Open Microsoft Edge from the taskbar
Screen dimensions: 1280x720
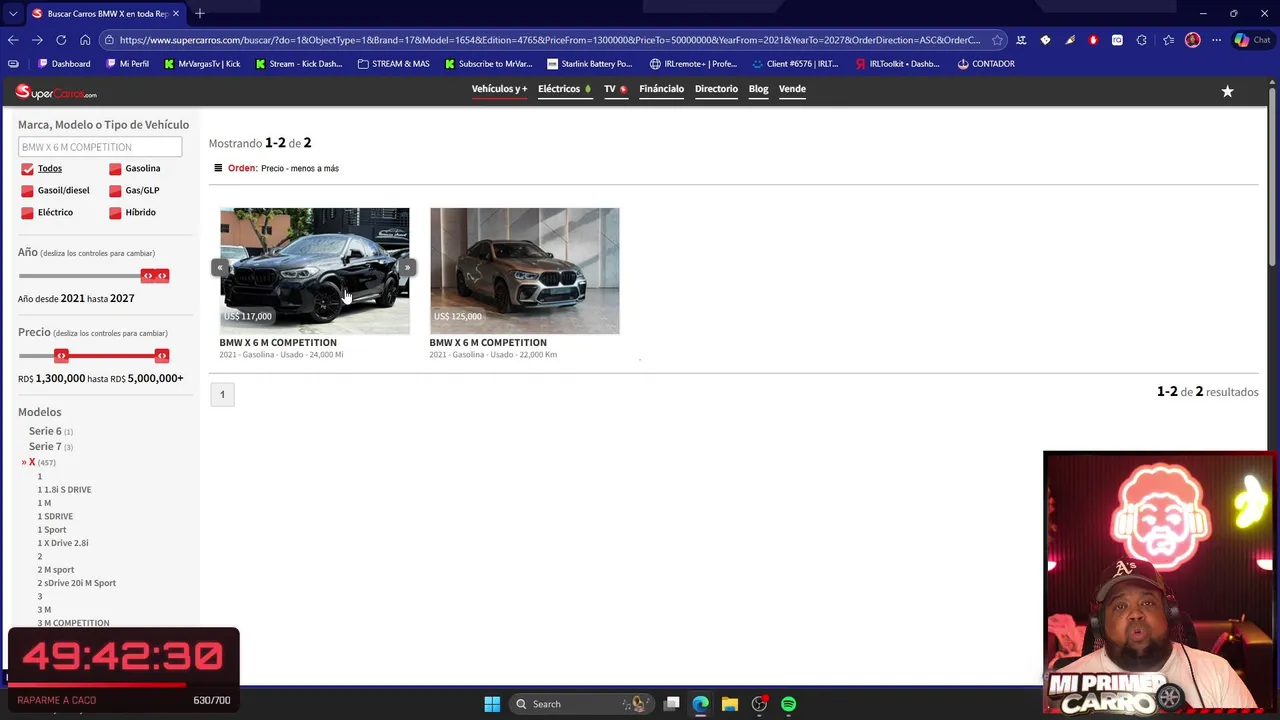(x=700, y=704)
